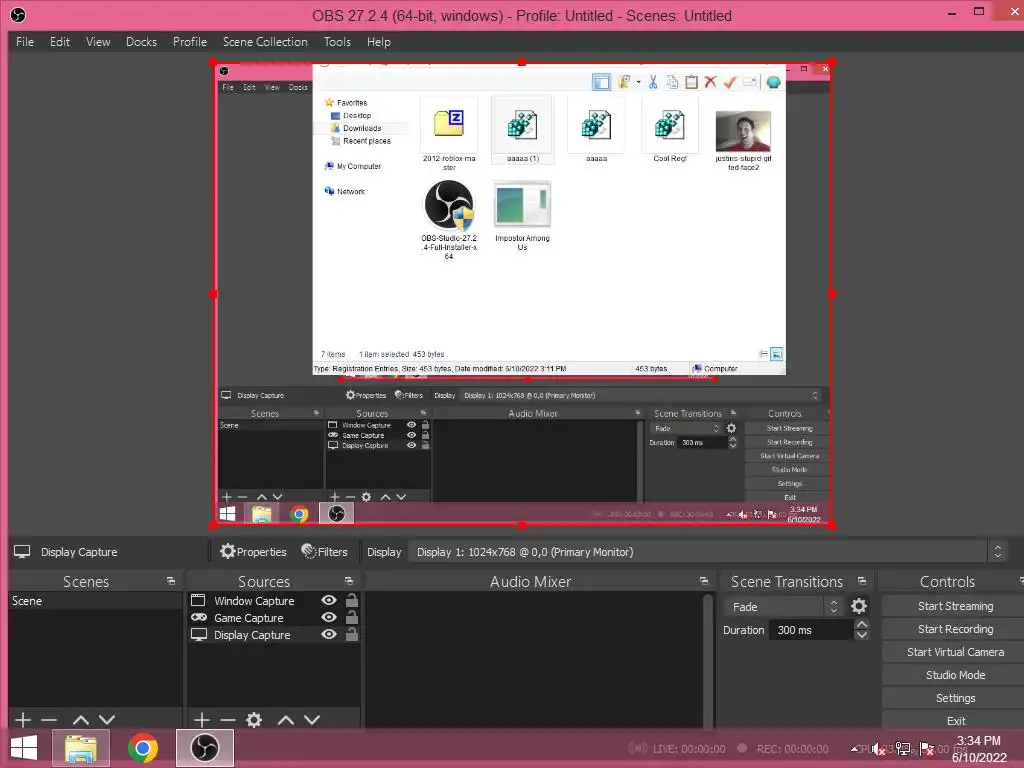Viewport: 1024px width, 768px height.
Task: Click the Audio Mixer scrollbar
Action: point(707,660)
